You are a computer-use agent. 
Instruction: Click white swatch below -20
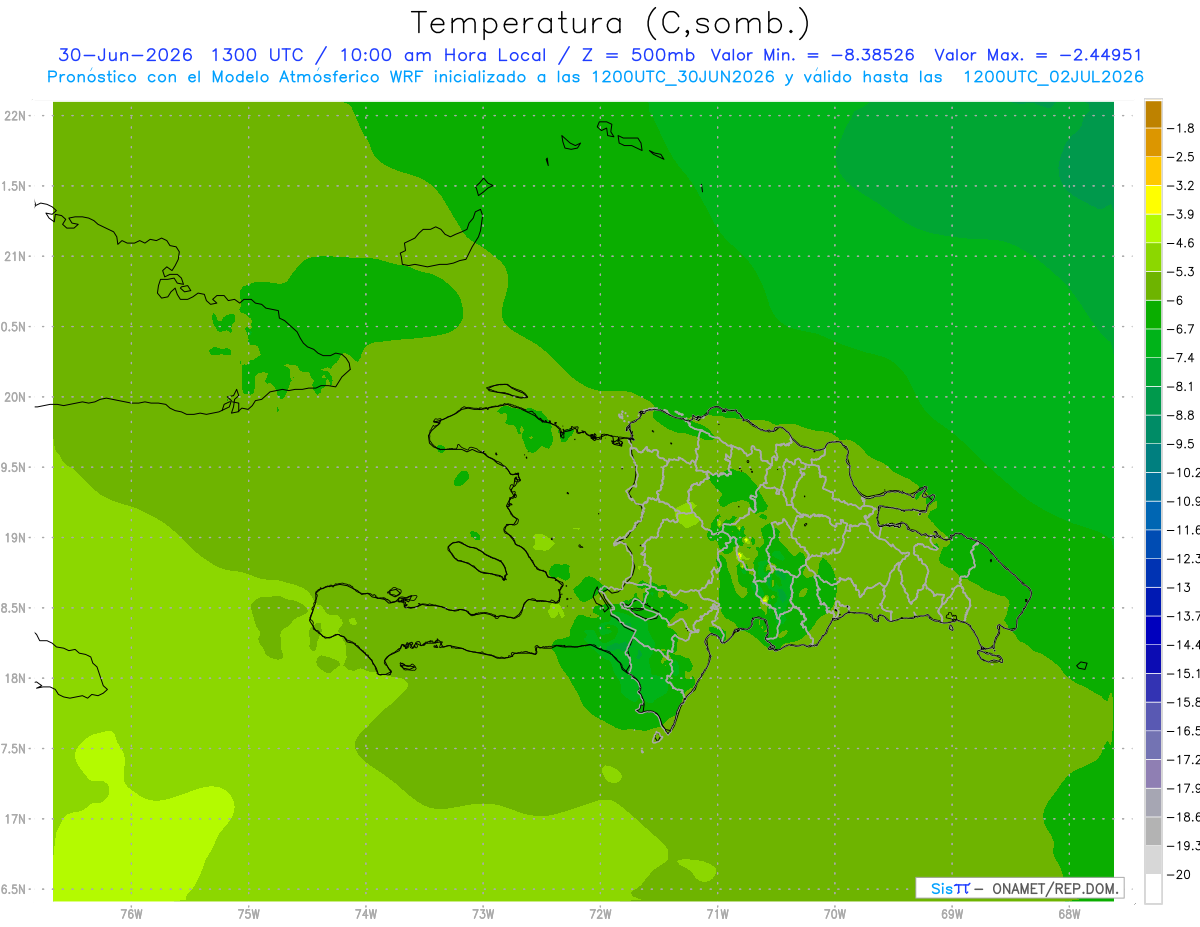(1153, 888)
